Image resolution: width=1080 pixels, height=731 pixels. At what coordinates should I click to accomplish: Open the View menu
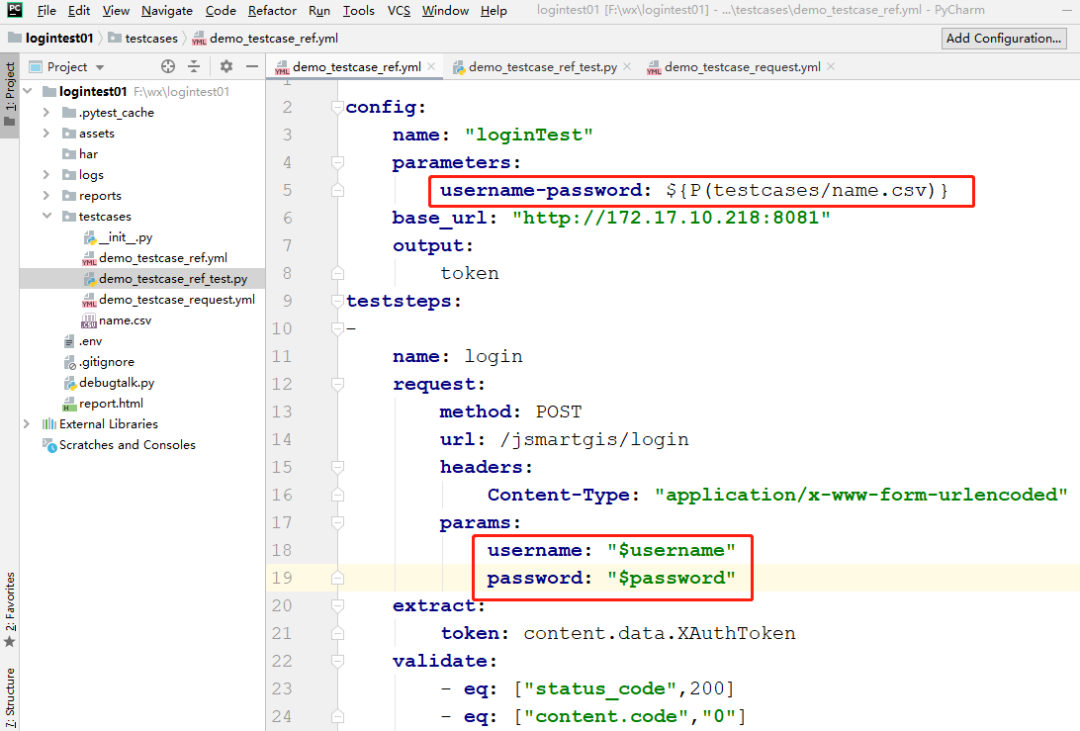point(116,10)
